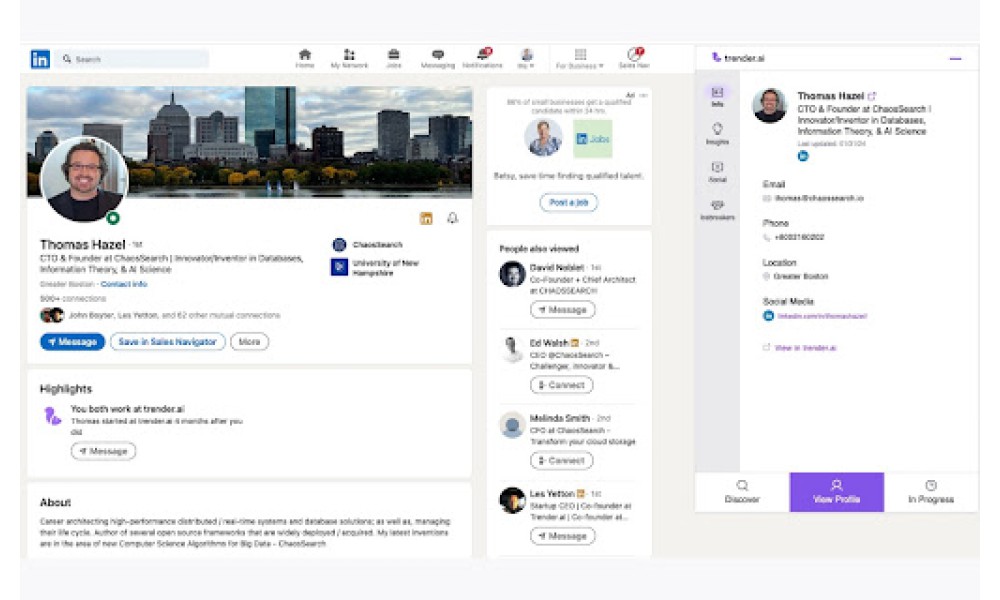Click Thomas Hazel avatar in the trender.ai panel

[x=770, y=106]
